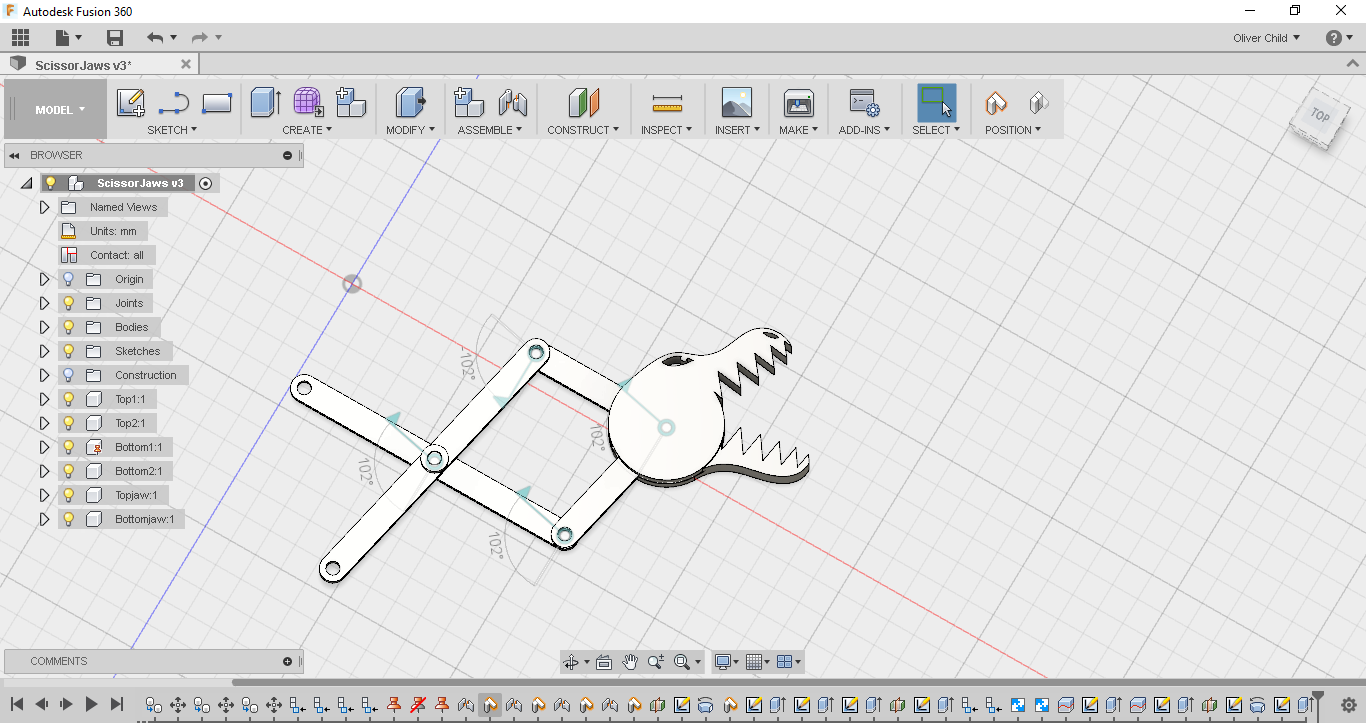
Task: Activate ScissorJaws v3 root component radio
Action: [206, 183]
